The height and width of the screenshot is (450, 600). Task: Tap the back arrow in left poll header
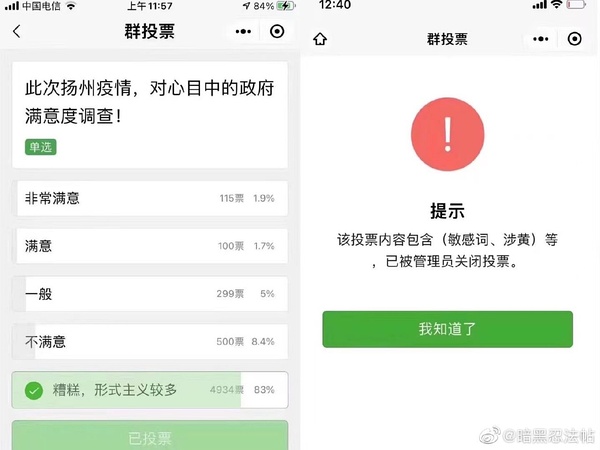[x=16, y=31]
